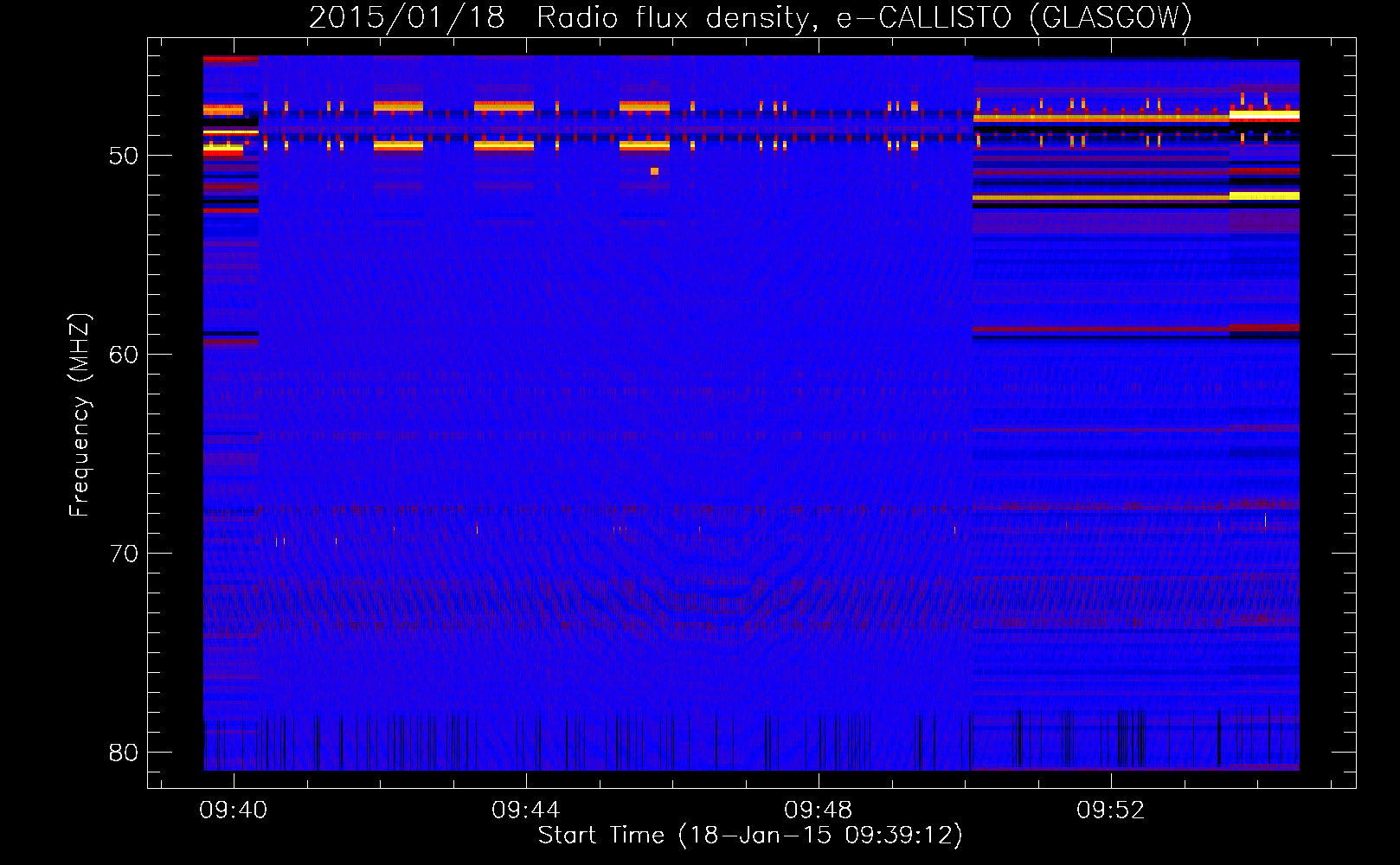Image resolution: width=1400 pixels, height=865 pixels.
Task: Click the bright yellow band at 52 MHz far right
Action: [x=1264, y=196]
